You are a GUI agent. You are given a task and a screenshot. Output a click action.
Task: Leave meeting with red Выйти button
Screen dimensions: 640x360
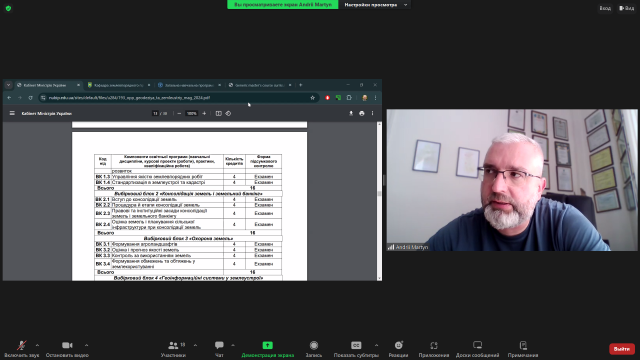[x=622, y=349]
